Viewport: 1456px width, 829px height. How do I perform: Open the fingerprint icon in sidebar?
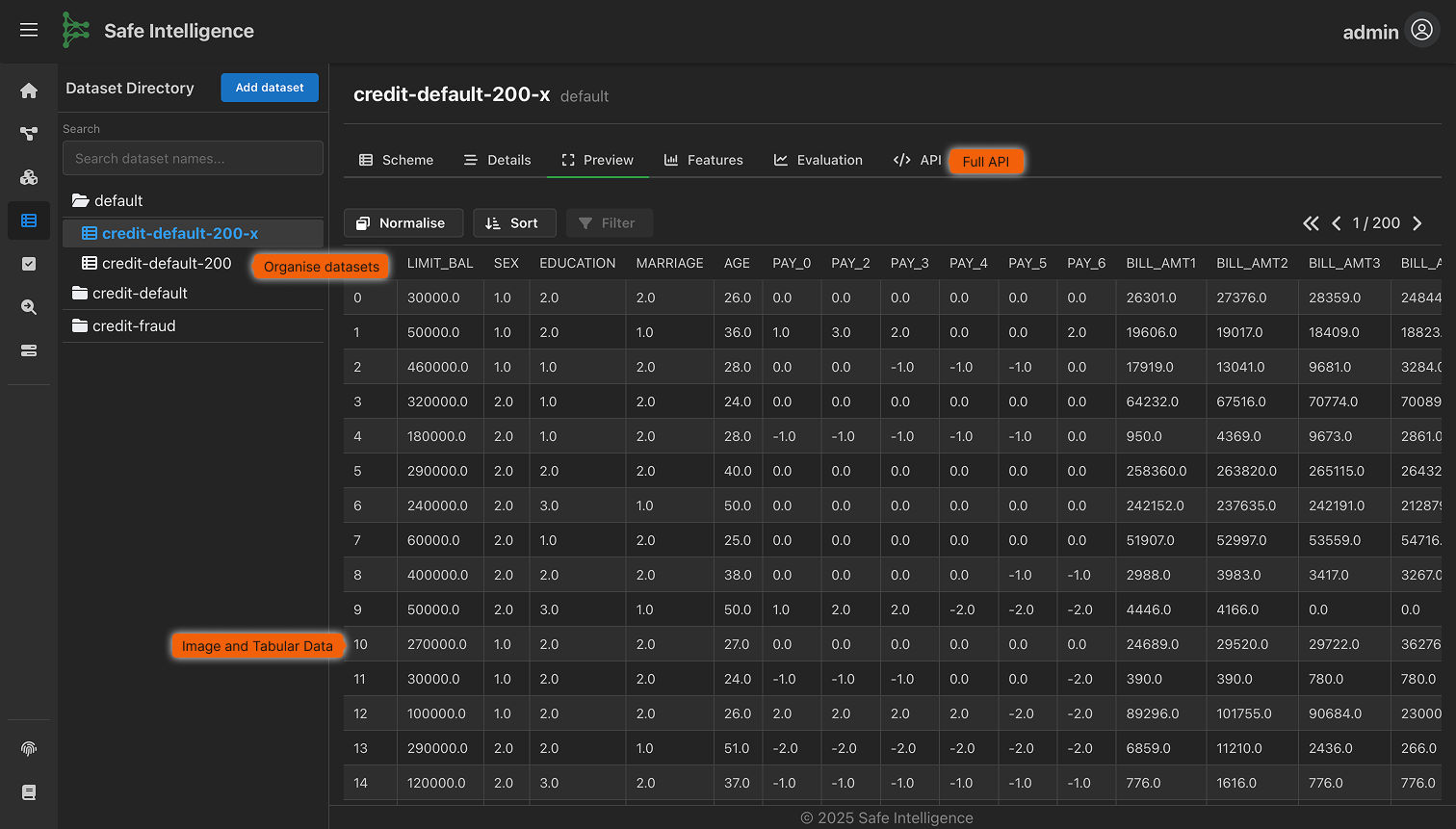pos(29,749)
